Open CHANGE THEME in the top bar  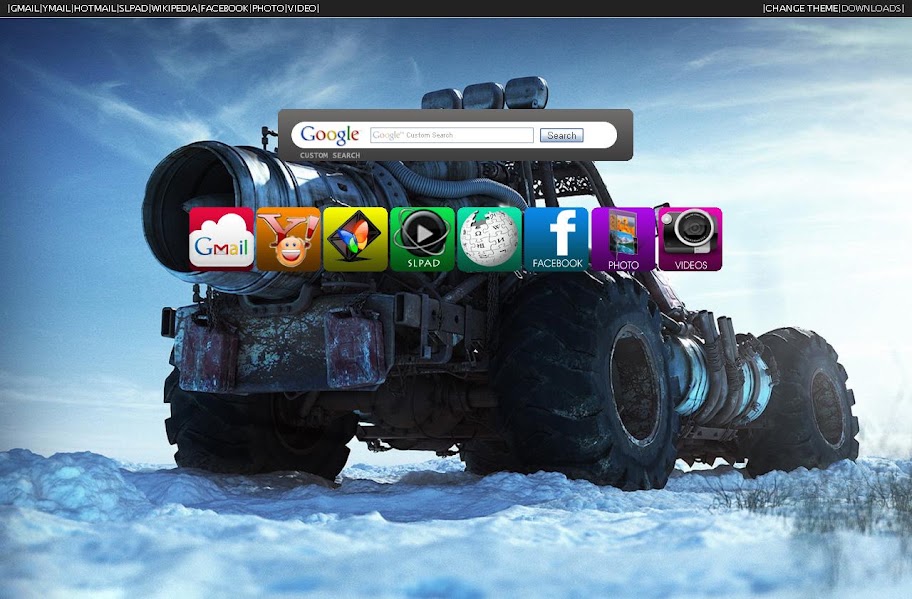(801, 8)
